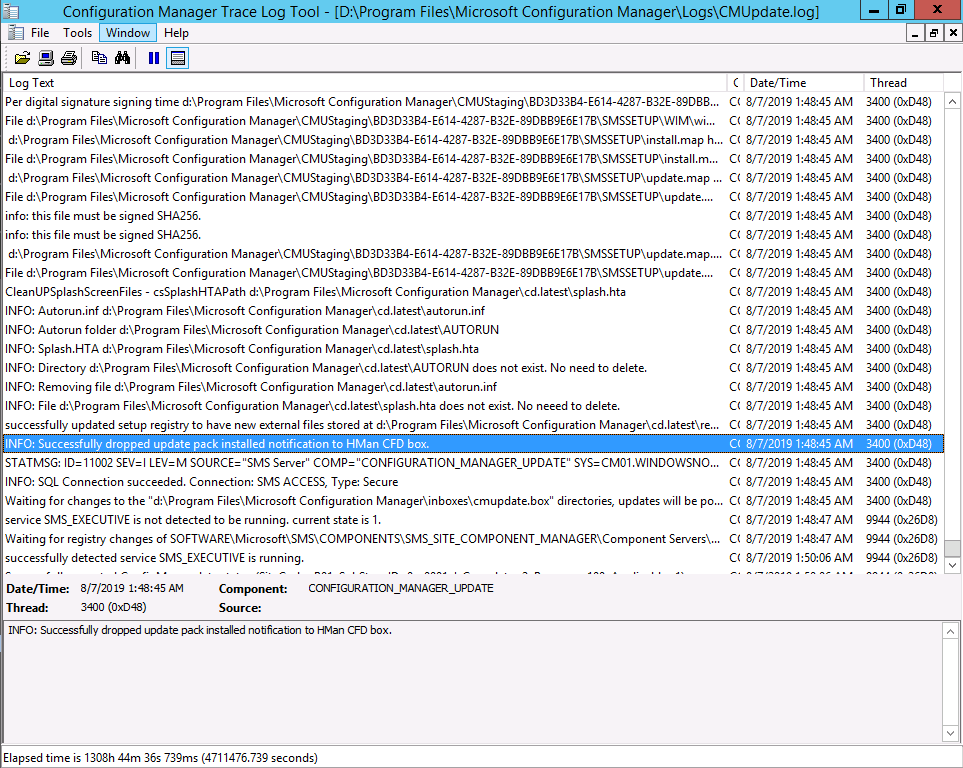
Task: Click the details pane scroll down arrow
Action: tap(950, 733)
